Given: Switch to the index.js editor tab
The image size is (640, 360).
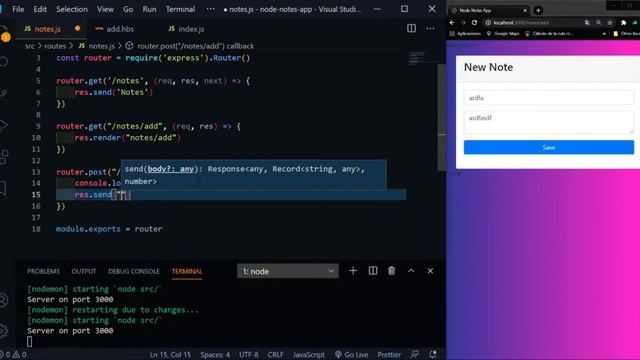Looking at the screenshot, I should pyautogui.click(x=191, y=29).
